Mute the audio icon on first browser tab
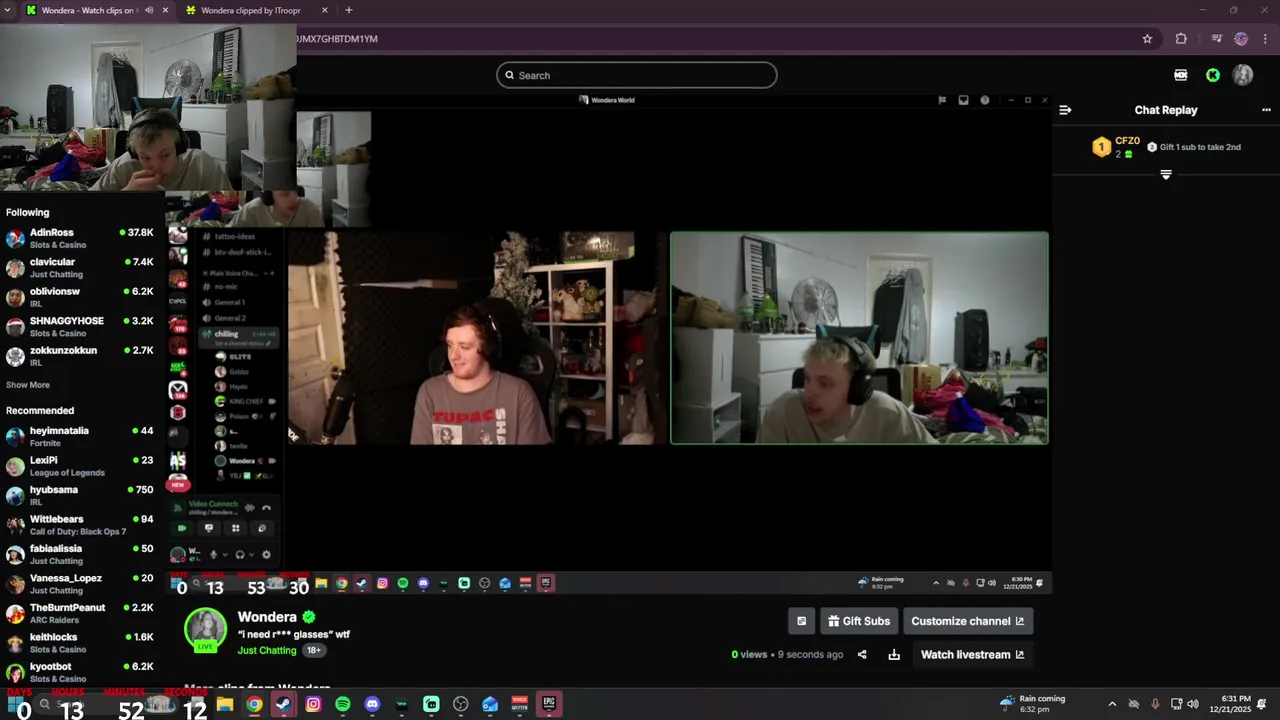Image resolution: width=1280 pixels, height=720 pixels. (149, 10)
